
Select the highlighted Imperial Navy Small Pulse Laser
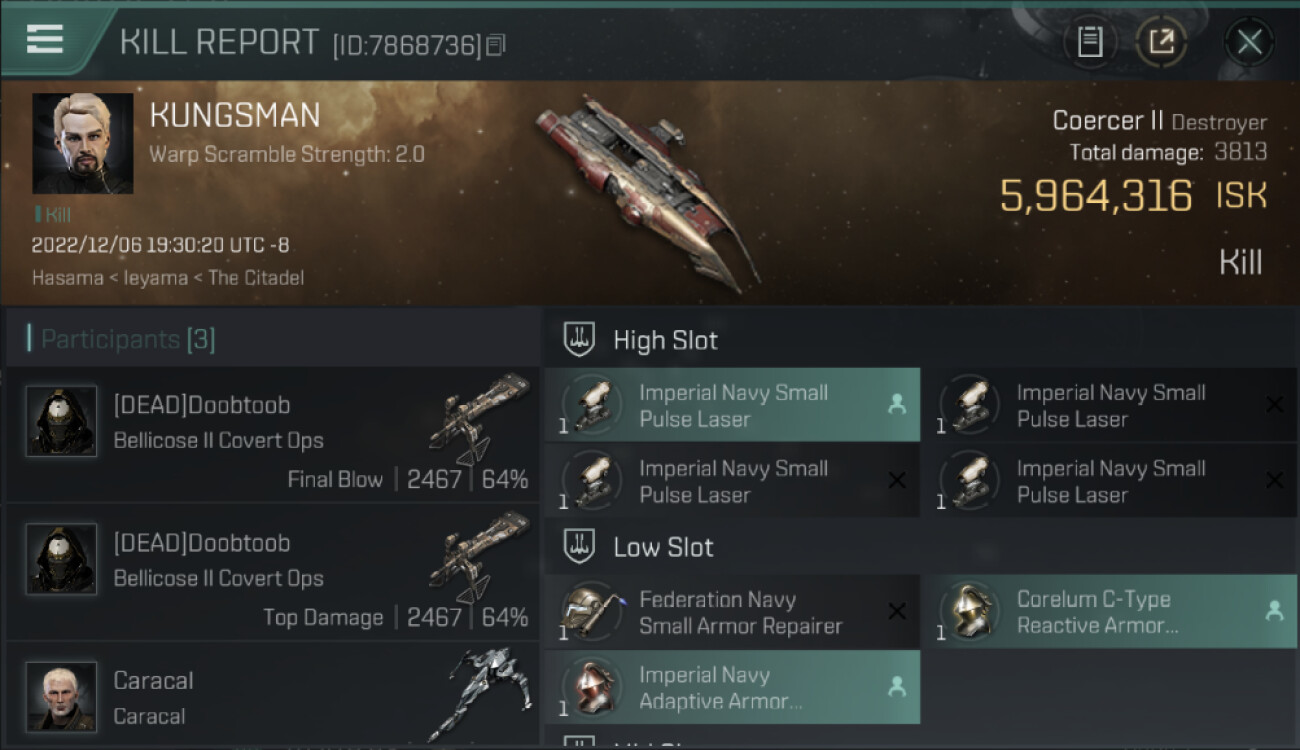[x=732, y=405]
